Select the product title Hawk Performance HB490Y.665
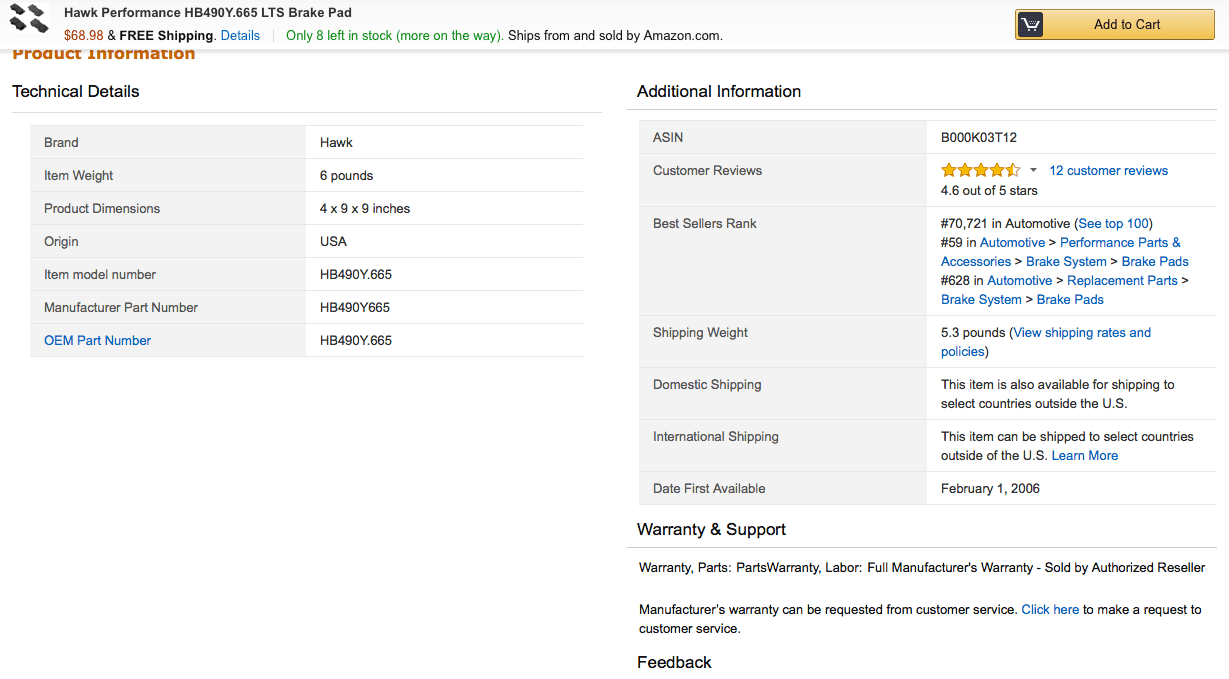The height and width of the screenshot is (679, 1229). coord(210,12)
